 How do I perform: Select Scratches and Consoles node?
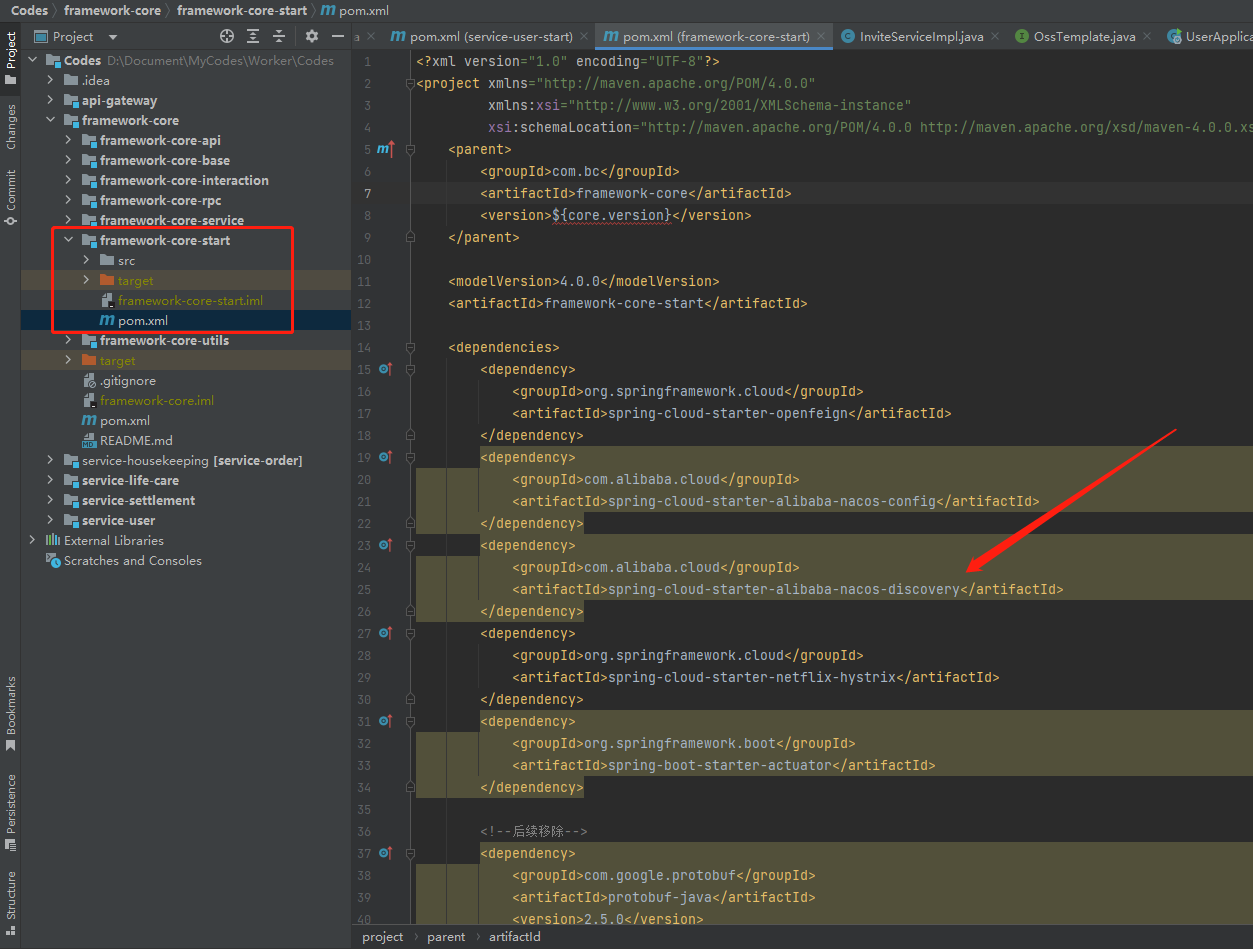point(133,560)
